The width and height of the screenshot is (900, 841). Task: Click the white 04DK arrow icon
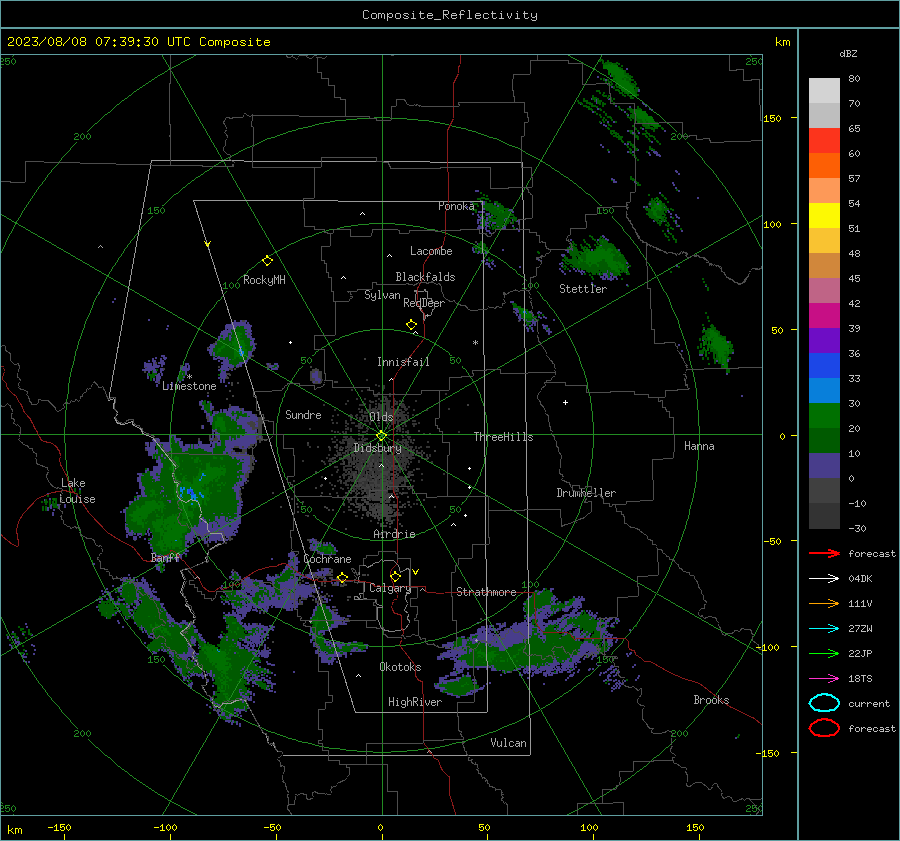(x=824, y=579)
